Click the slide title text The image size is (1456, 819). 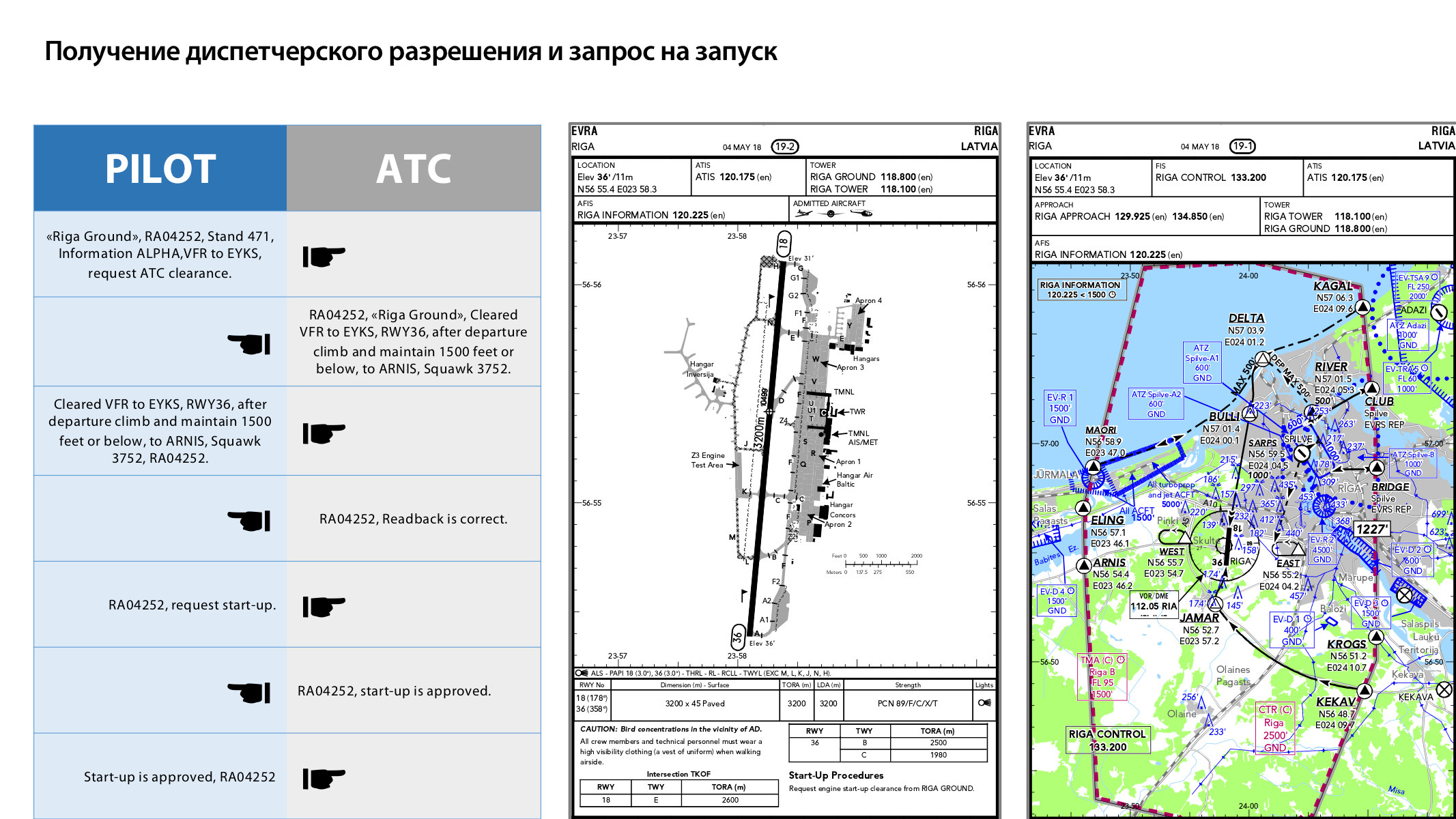pos(410,51)
